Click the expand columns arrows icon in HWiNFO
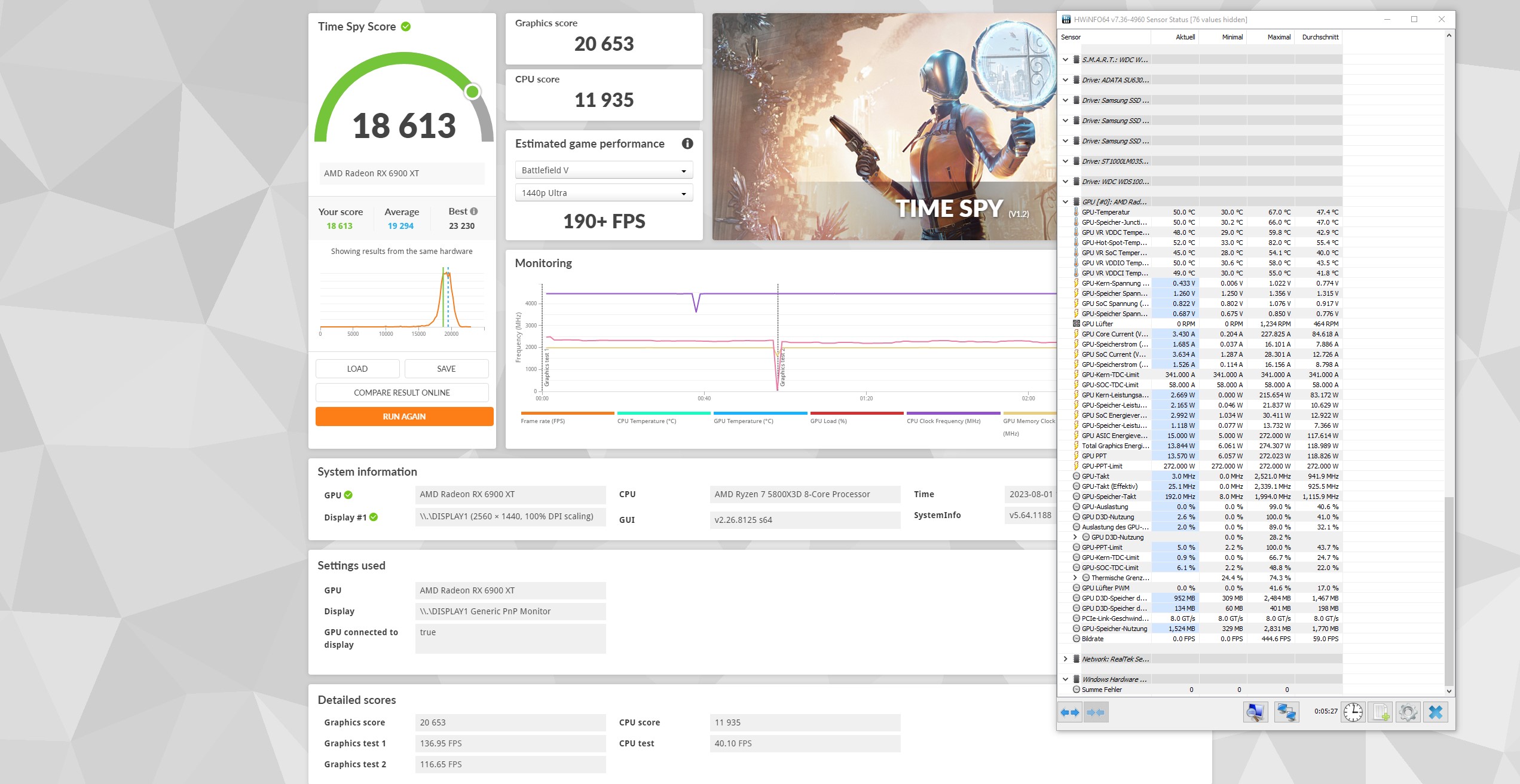Viewport: 1520px width, 784px height. pos(1070,712)
